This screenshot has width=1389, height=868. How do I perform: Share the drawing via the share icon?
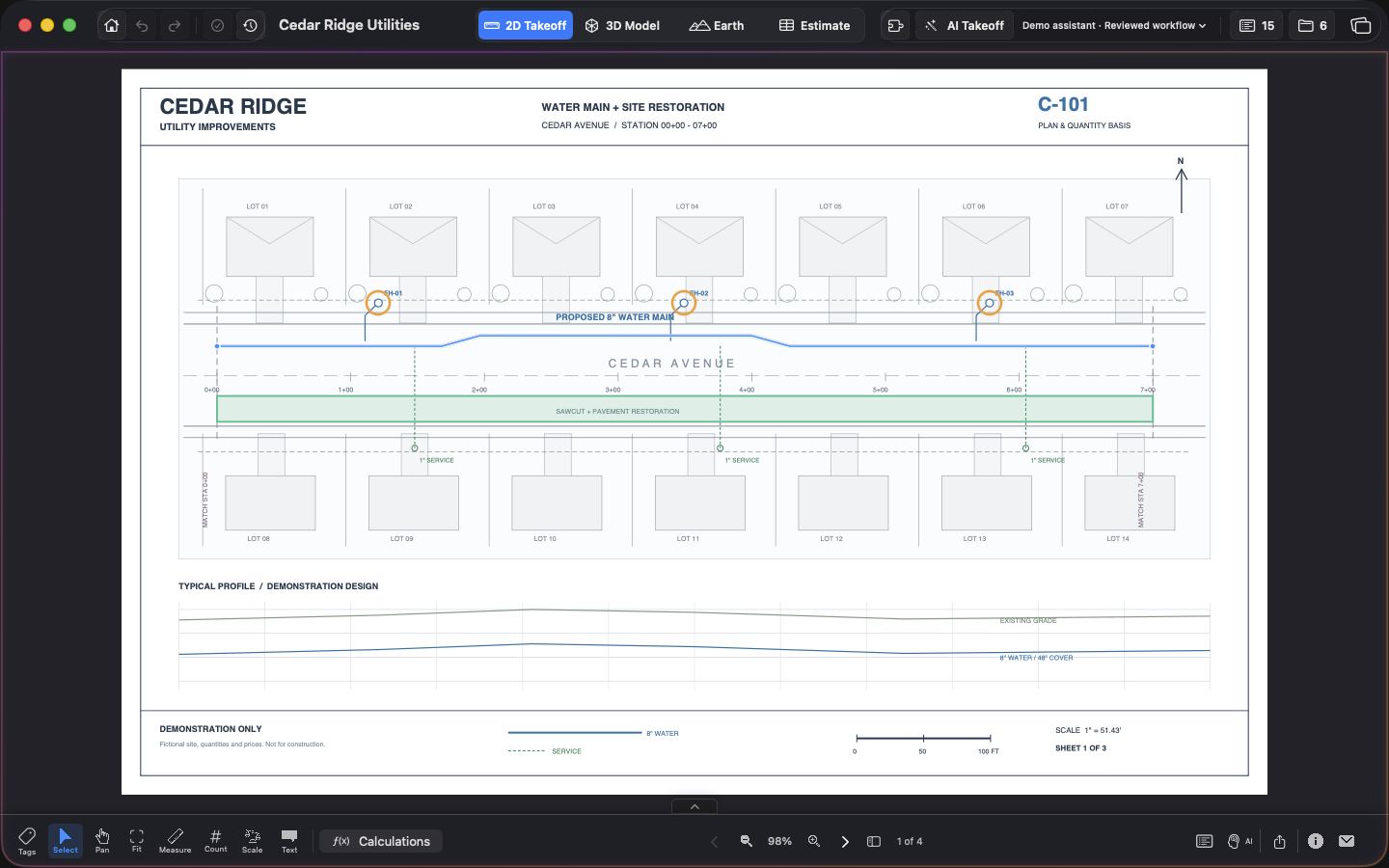(1280, 841)
